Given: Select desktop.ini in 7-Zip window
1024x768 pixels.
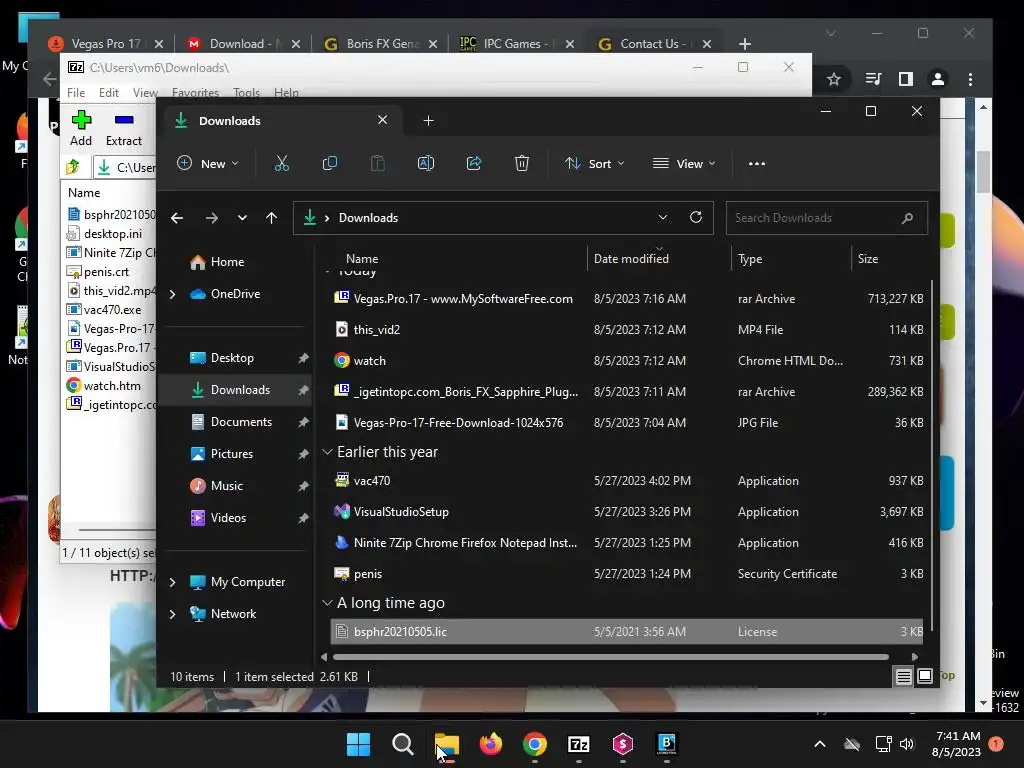Looking at the screenshot, I should coord(112,234).
